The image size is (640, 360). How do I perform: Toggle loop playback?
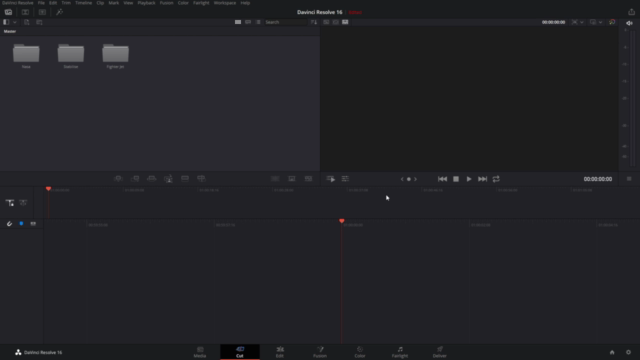tap(496, 179)
